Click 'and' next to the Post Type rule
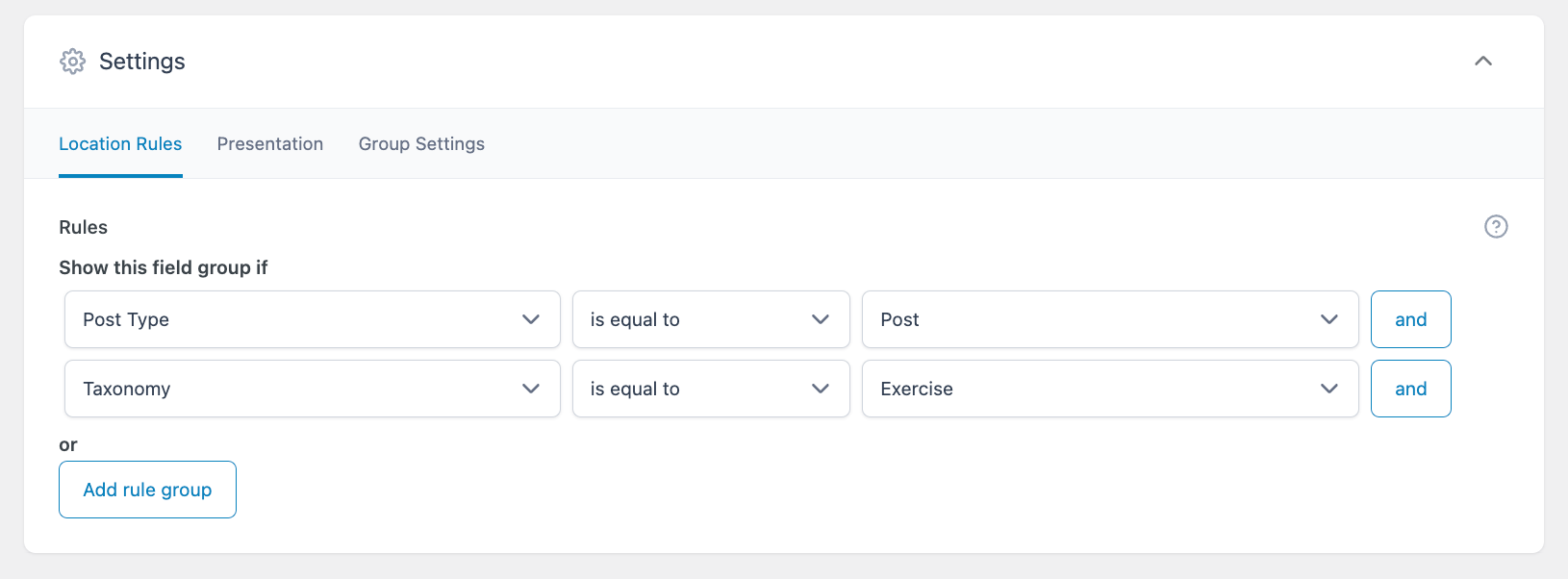The image size is (1568, 579). (1410, 319)
